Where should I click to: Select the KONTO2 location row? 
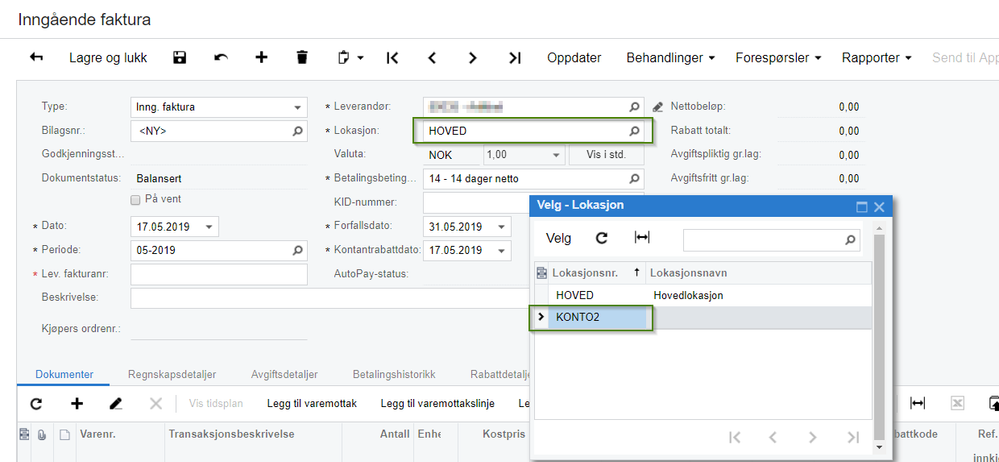coord(703,317)
